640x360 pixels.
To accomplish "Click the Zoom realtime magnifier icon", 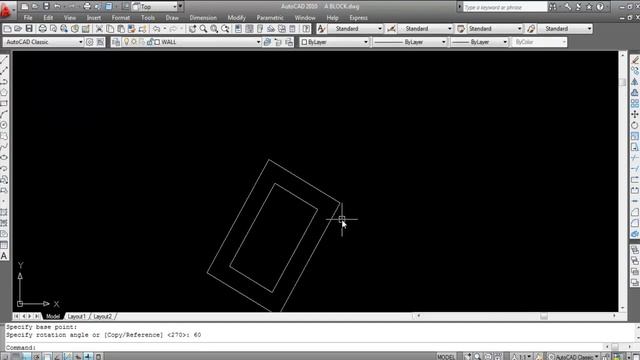I will [x=203, y=29].
